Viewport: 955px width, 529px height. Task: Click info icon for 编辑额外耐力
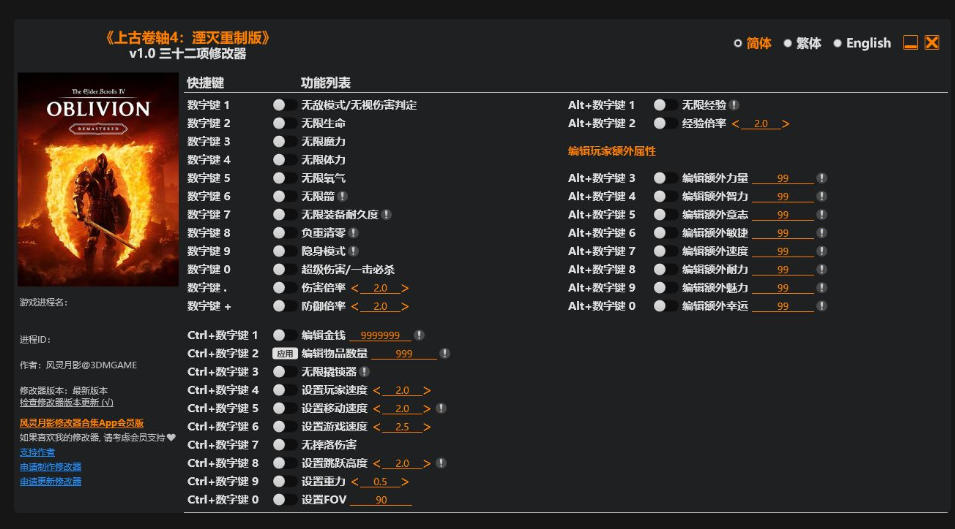click(x=822, y=269)
